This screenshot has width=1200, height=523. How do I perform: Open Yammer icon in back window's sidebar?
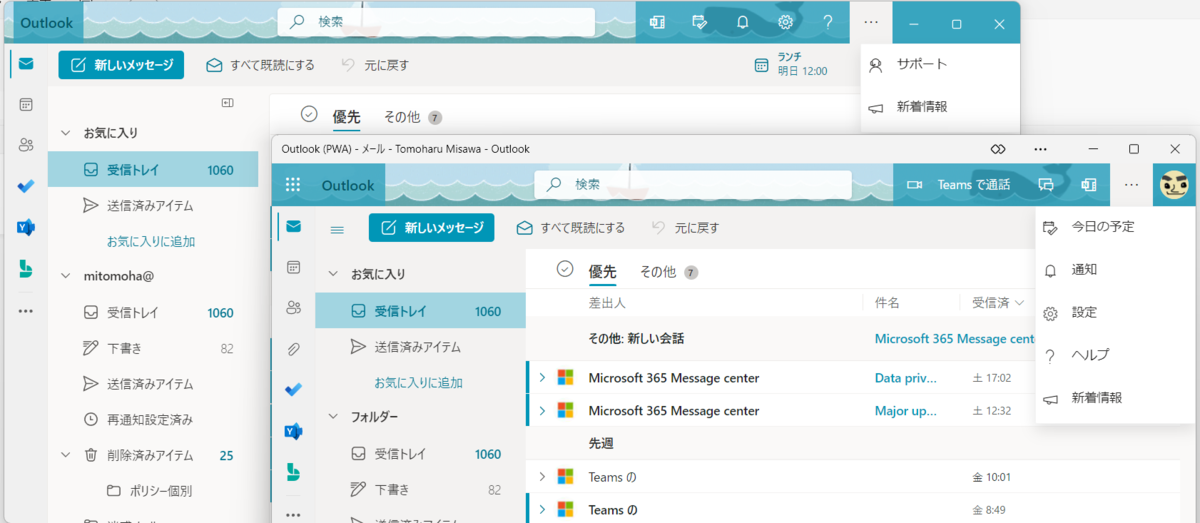pyautogui.click(x=26, y=227)
